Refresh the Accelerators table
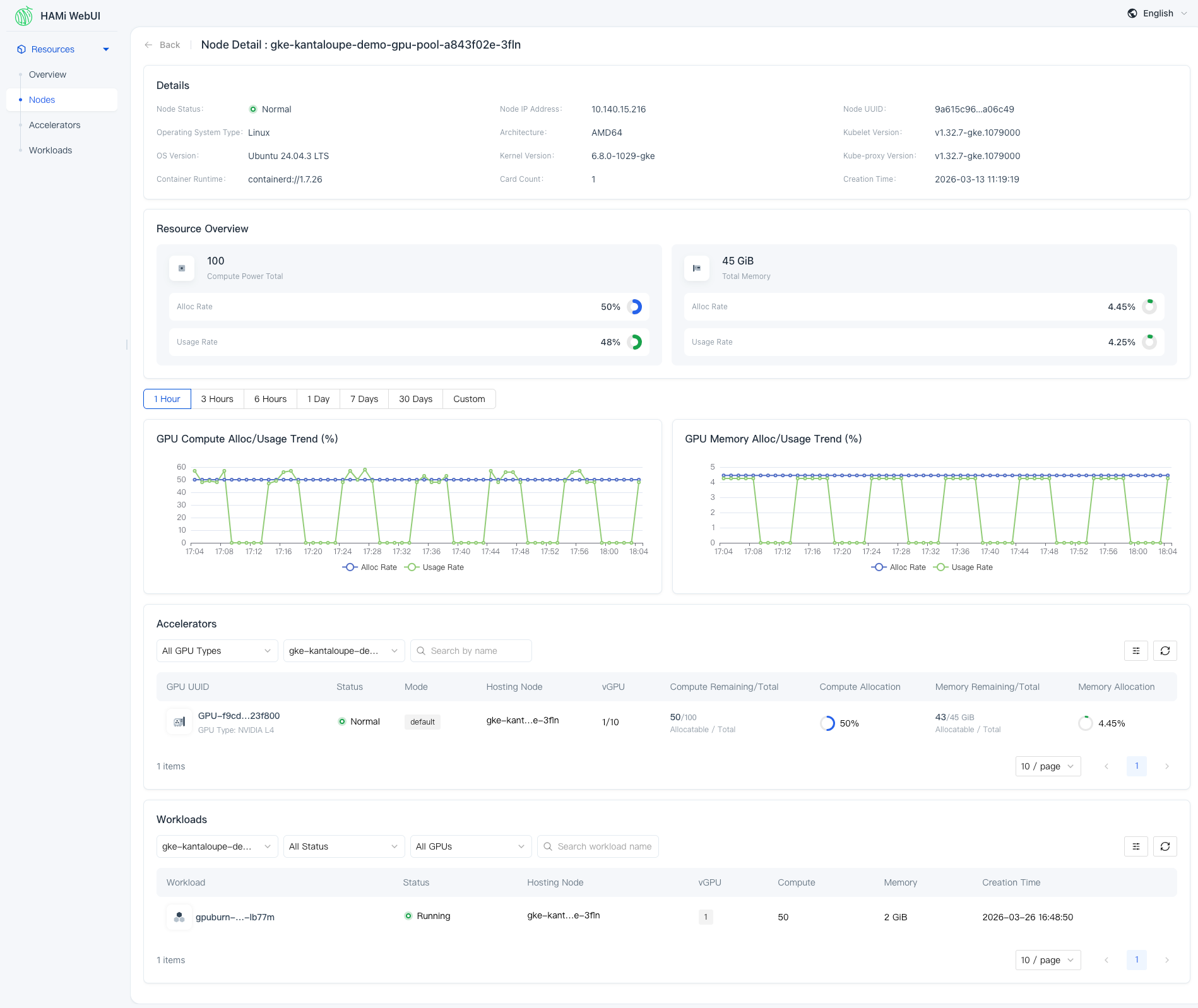Viewport: 1198px width, 1008px height. 1165,651
